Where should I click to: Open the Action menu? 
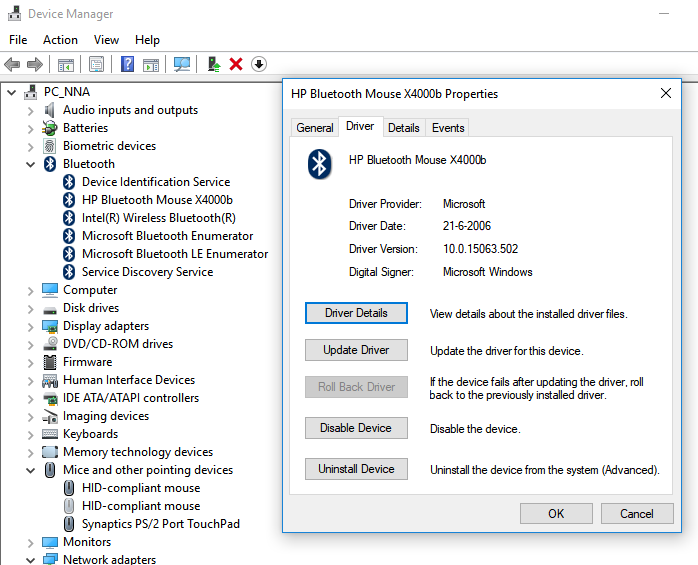[x=60, y=40]
